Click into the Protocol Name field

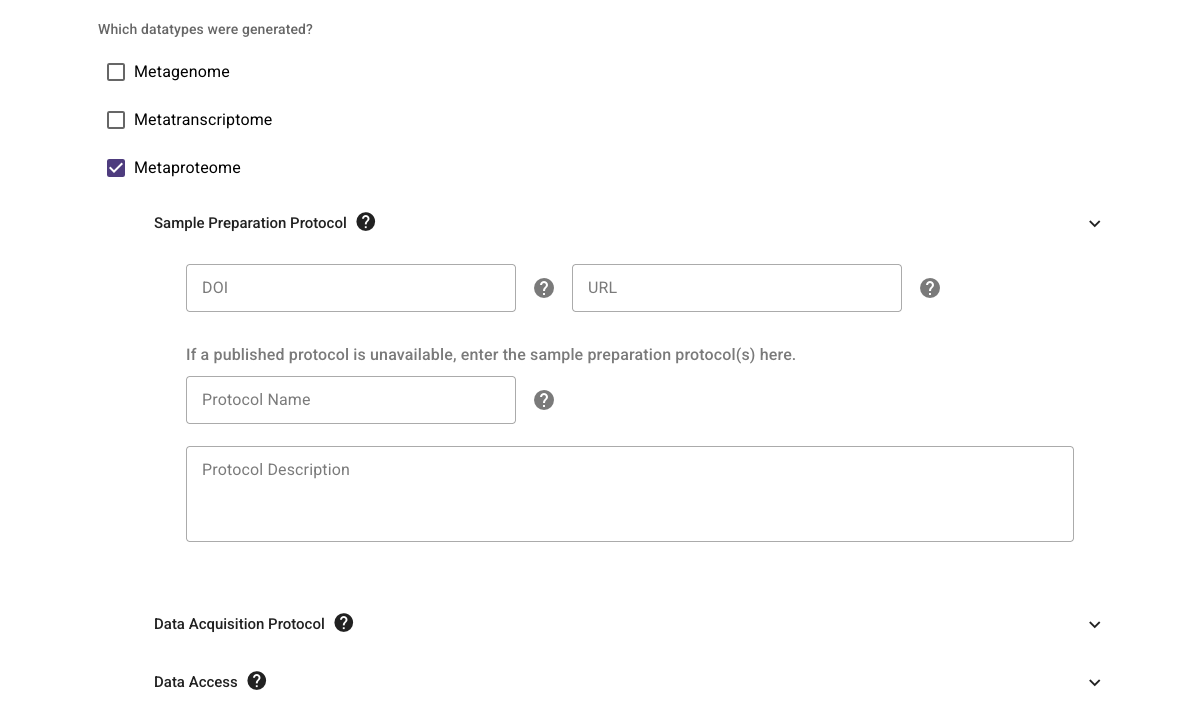pos(351,400)
